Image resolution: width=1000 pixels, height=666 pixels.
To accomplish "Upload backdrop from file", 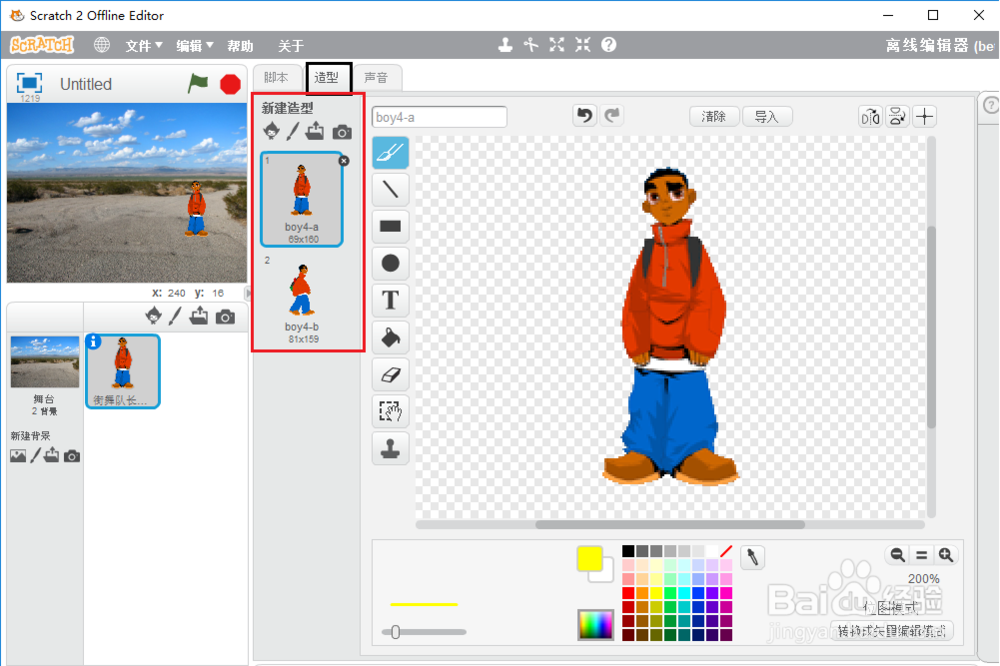I will pyautogui.click(x=52, y=455).
